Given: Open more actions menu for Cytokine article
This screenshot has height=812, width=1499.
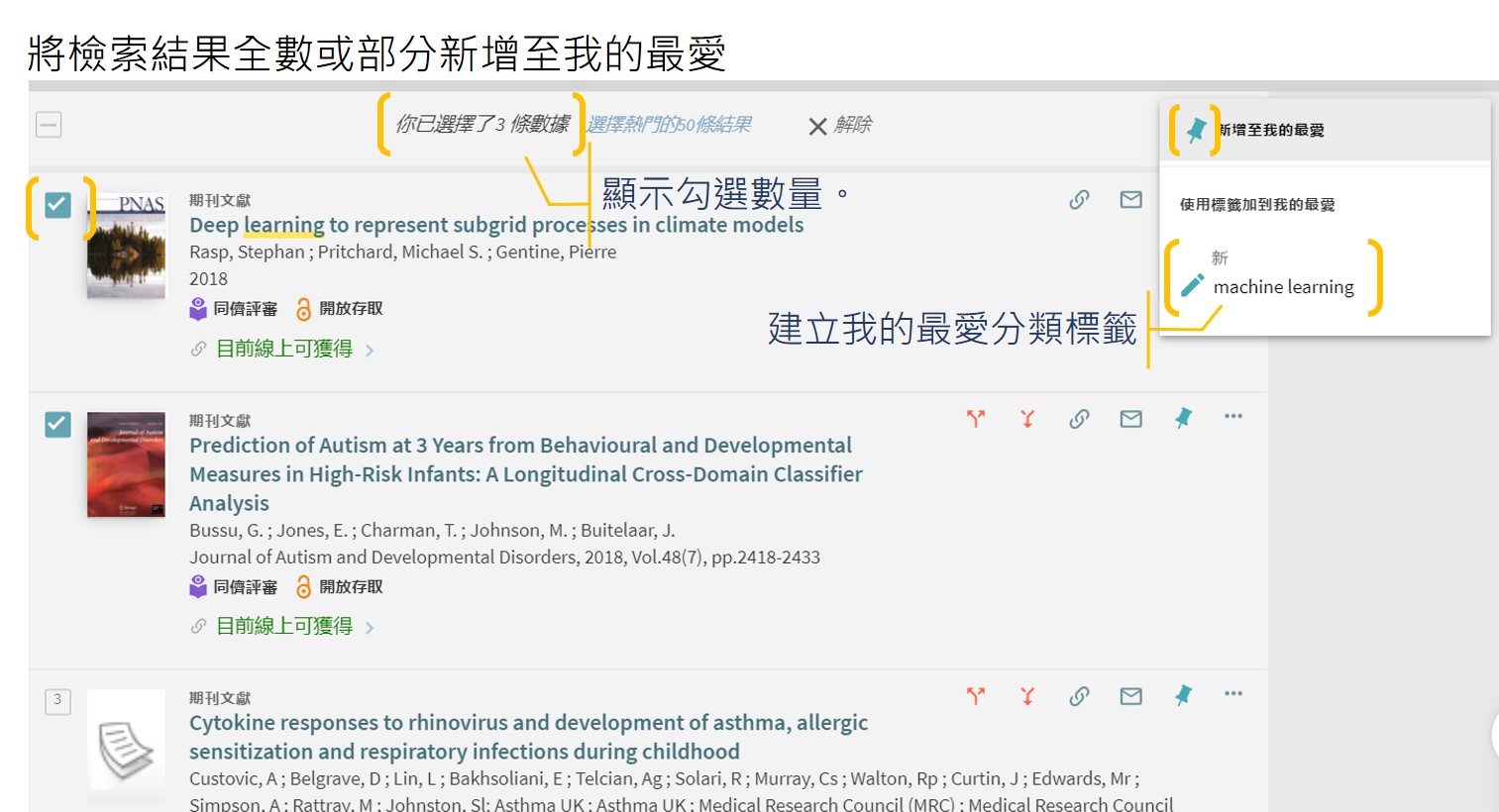Looking at the screenshot, I should 1232,694.
